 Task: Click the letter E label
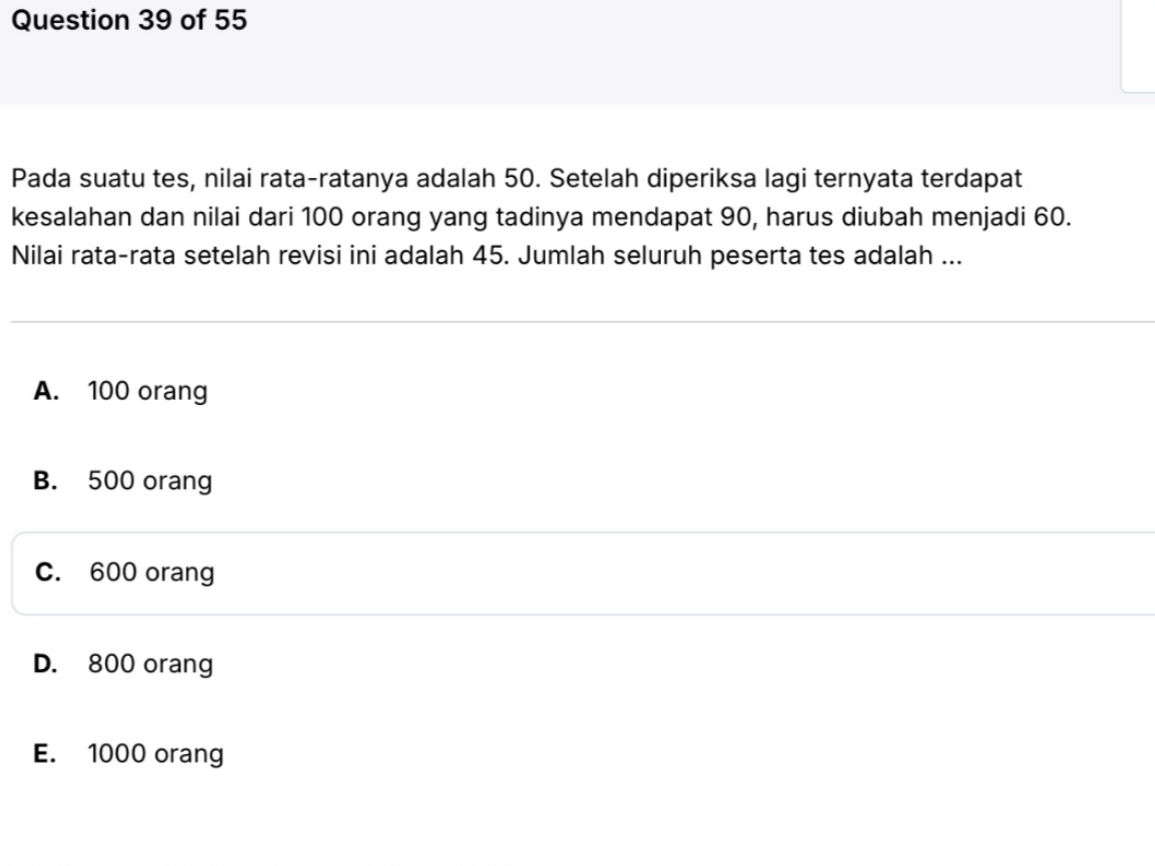44,754
